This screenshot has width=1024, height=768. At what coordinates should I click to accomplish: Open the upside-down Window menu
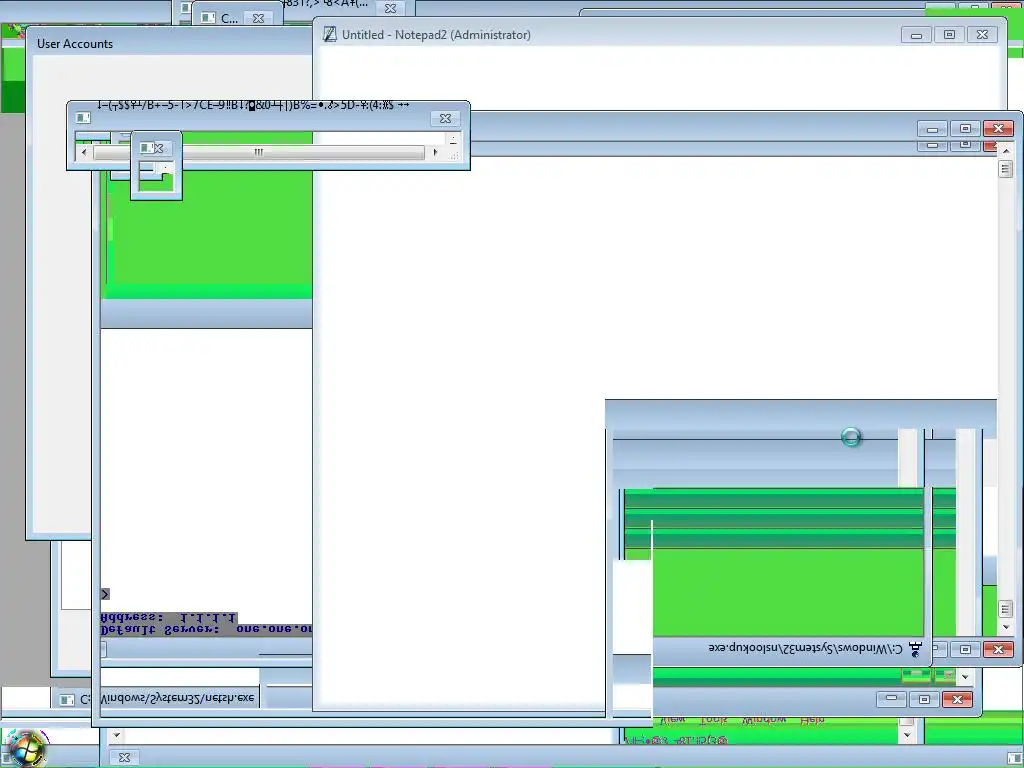coord(764,720)
